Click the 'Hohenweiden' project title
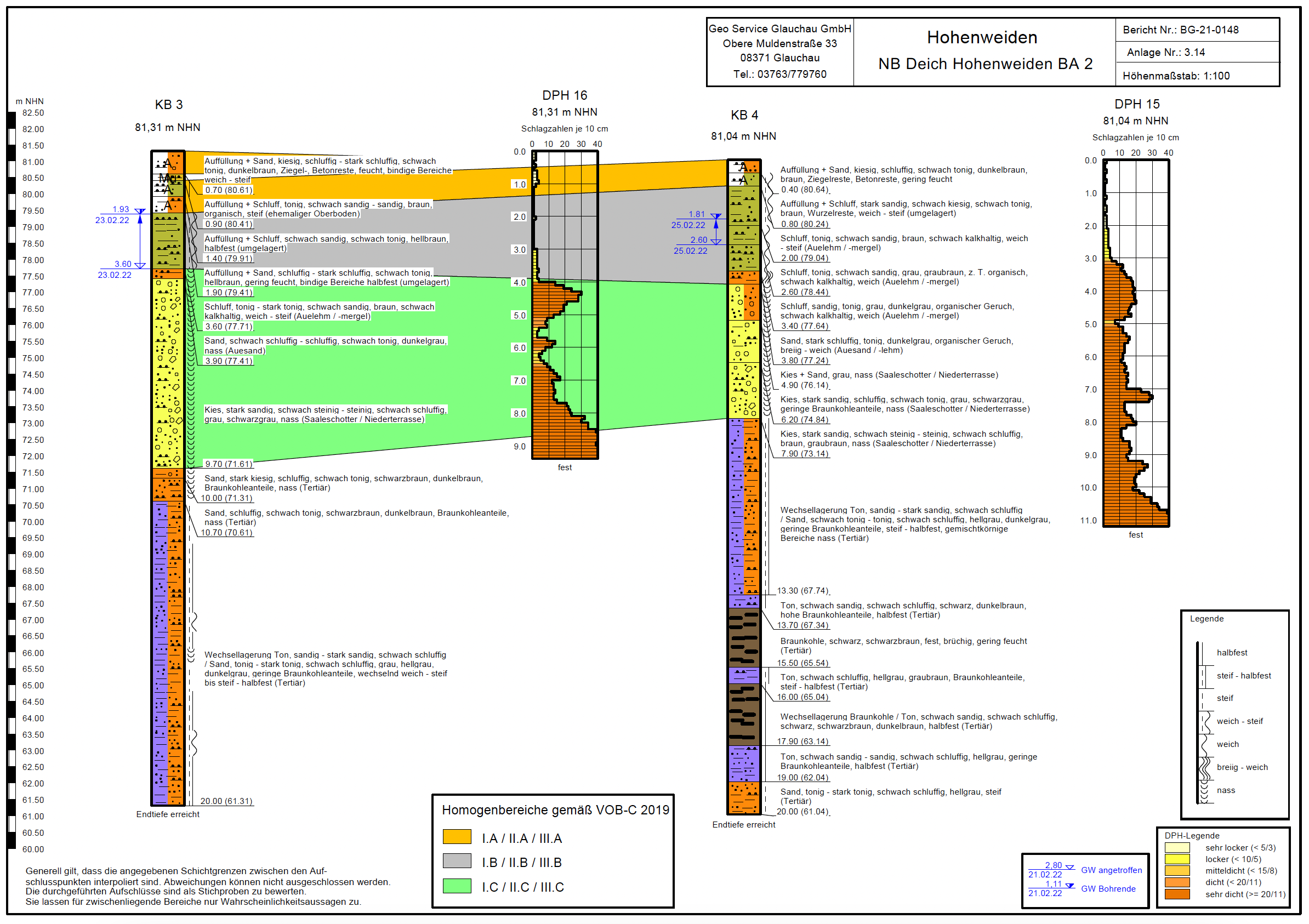 pyautogui.click(x=982, y=38)
